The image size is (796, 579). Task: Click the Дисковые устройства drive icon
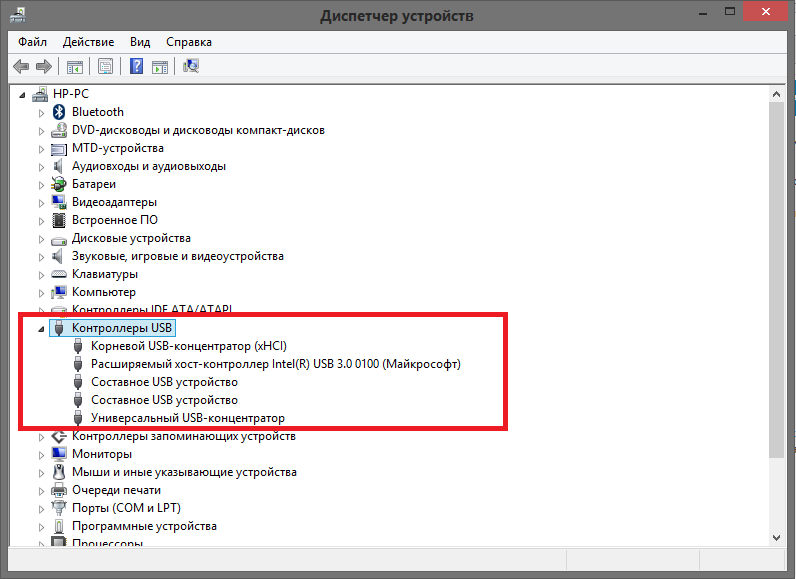pyautogui.click(x=59, y=240)
